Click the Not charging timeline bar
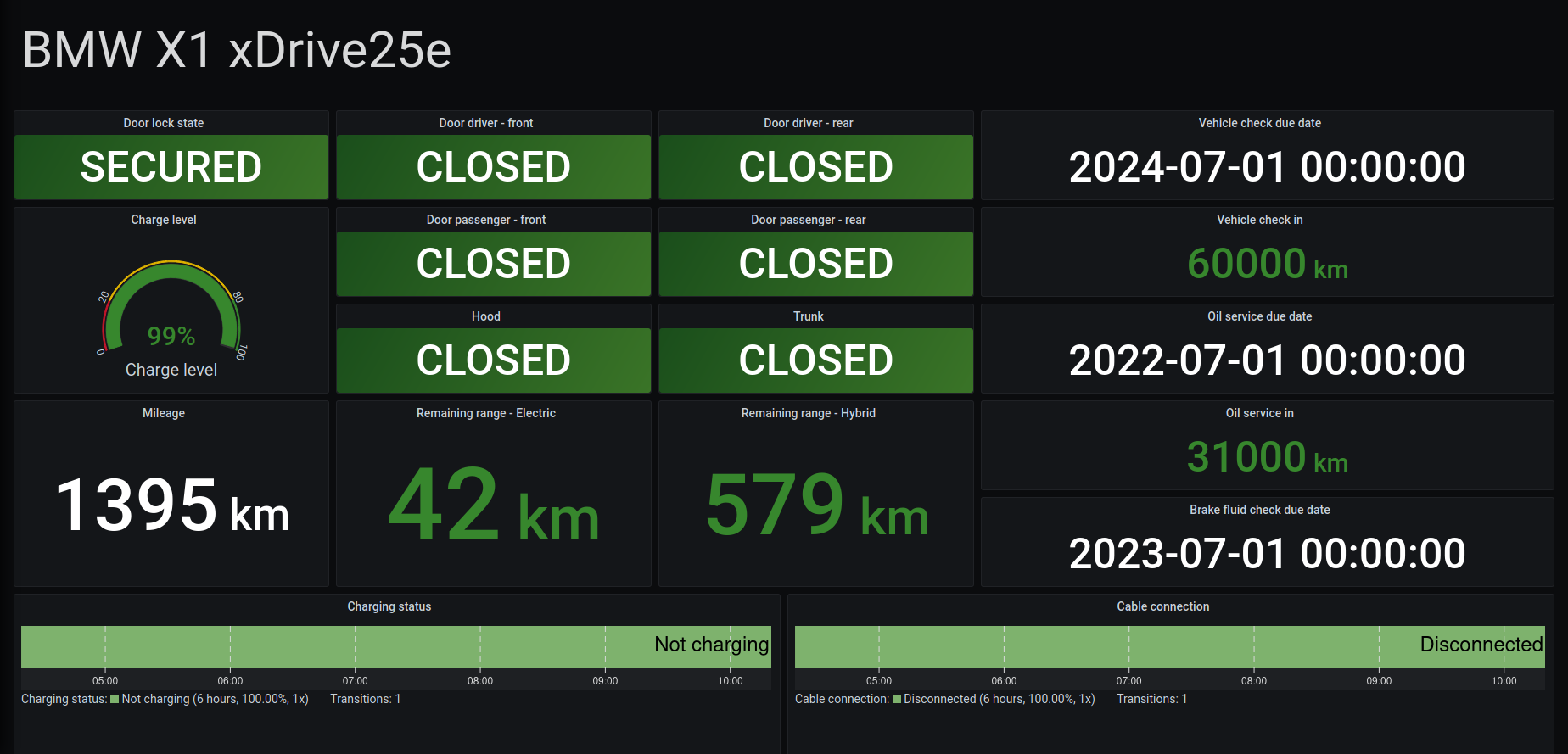This screenshot has height=754, width=1568. coord(396,647)
